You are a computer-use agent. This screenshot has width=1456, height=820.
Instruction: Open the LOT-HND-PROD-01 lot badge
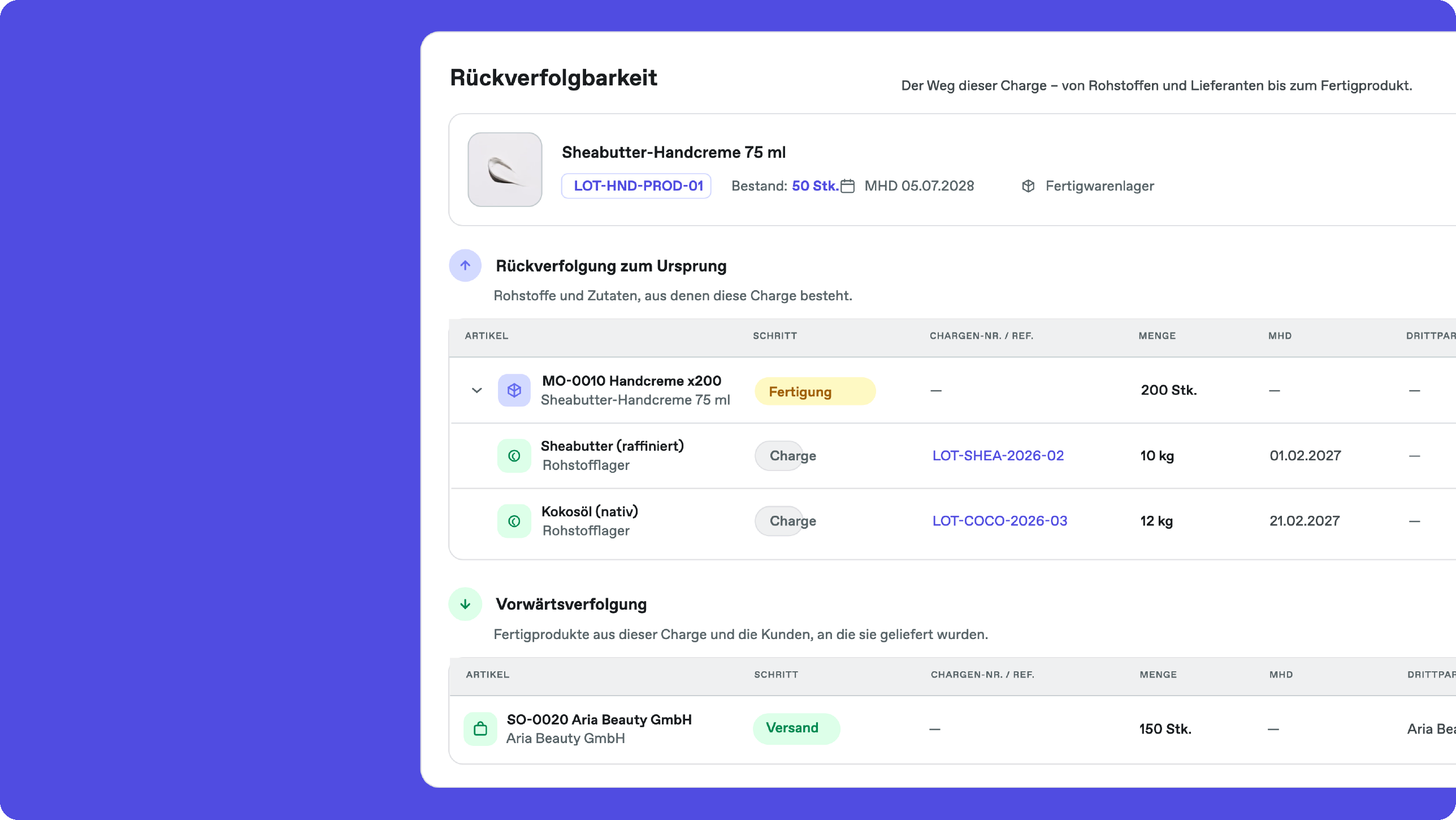636,186
